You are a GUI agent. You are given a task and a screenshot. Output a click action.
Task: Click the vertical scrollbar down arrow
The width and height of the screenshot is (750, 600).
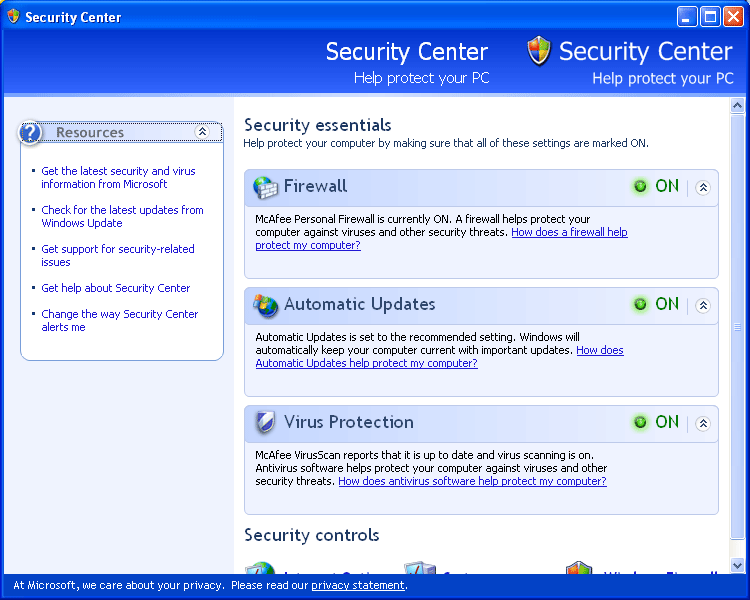pos(738,565)
